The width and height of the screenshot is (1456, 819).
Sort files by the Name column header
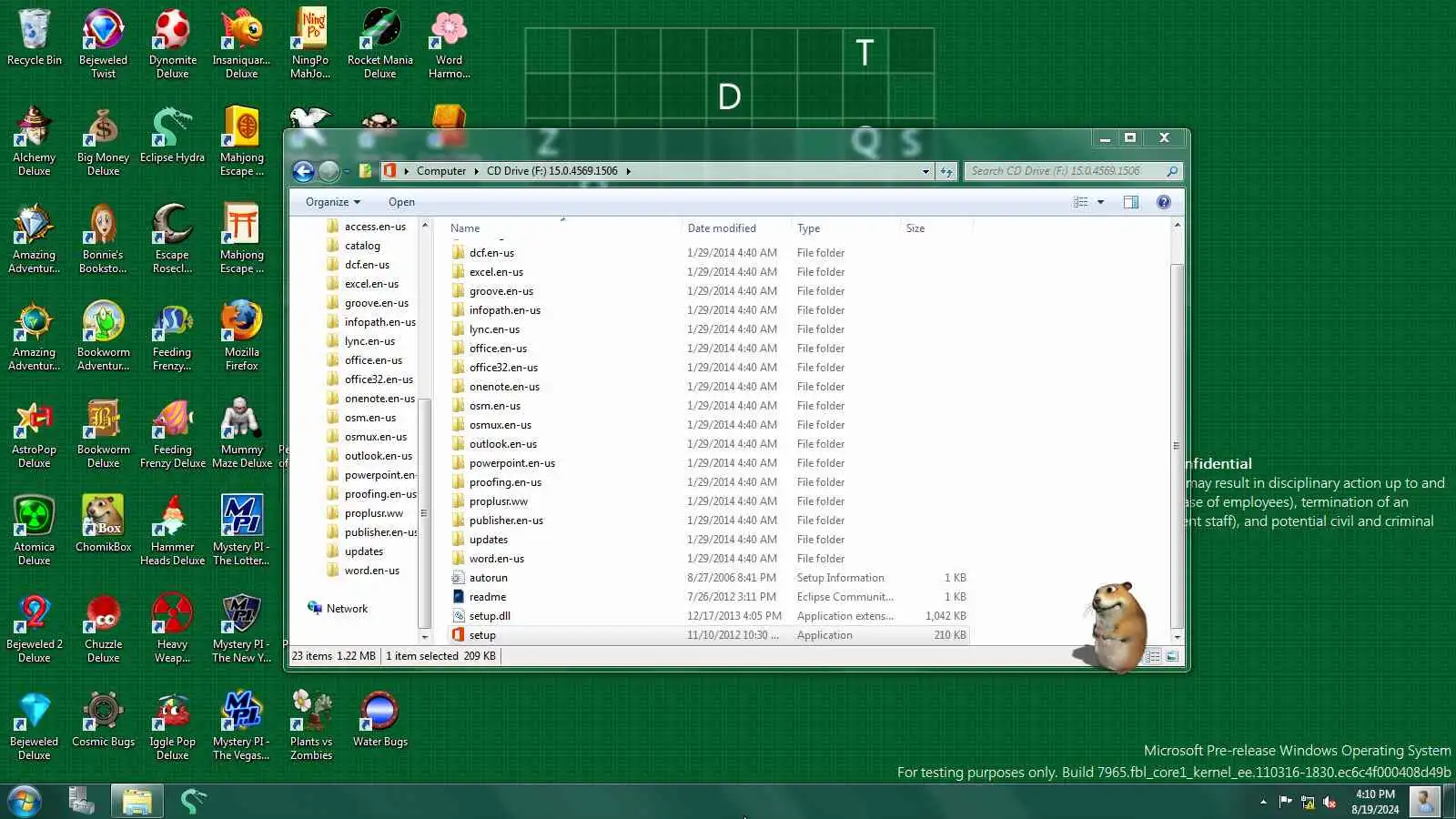pos(561,228)
